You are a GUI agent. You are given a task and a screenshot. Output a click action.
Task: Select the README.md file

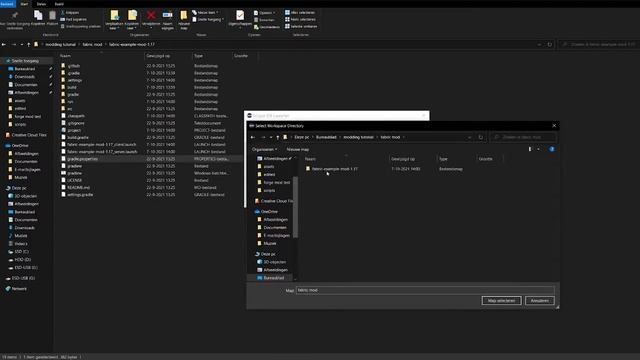click(x=78, y=187)
